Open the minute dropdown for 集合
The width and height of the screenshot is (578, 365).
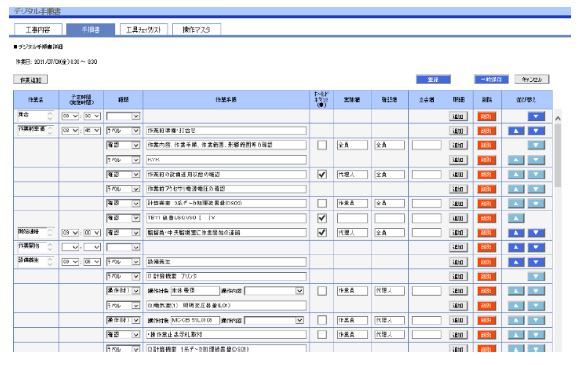pyautogui.click(x=92, y=116)
